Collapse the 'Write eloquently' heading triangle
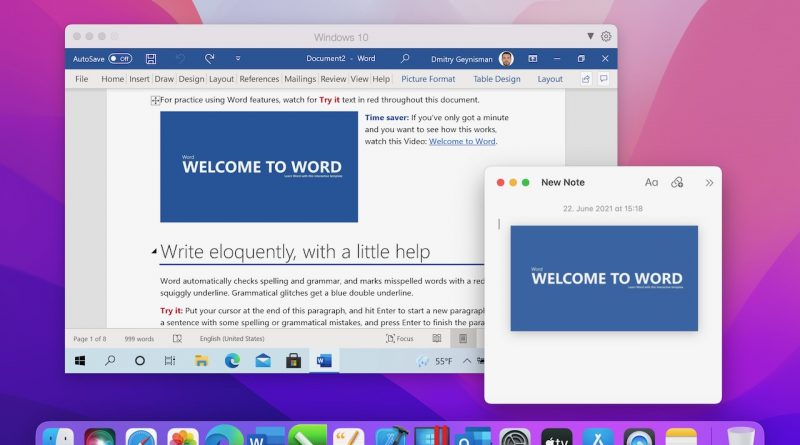 154,251
